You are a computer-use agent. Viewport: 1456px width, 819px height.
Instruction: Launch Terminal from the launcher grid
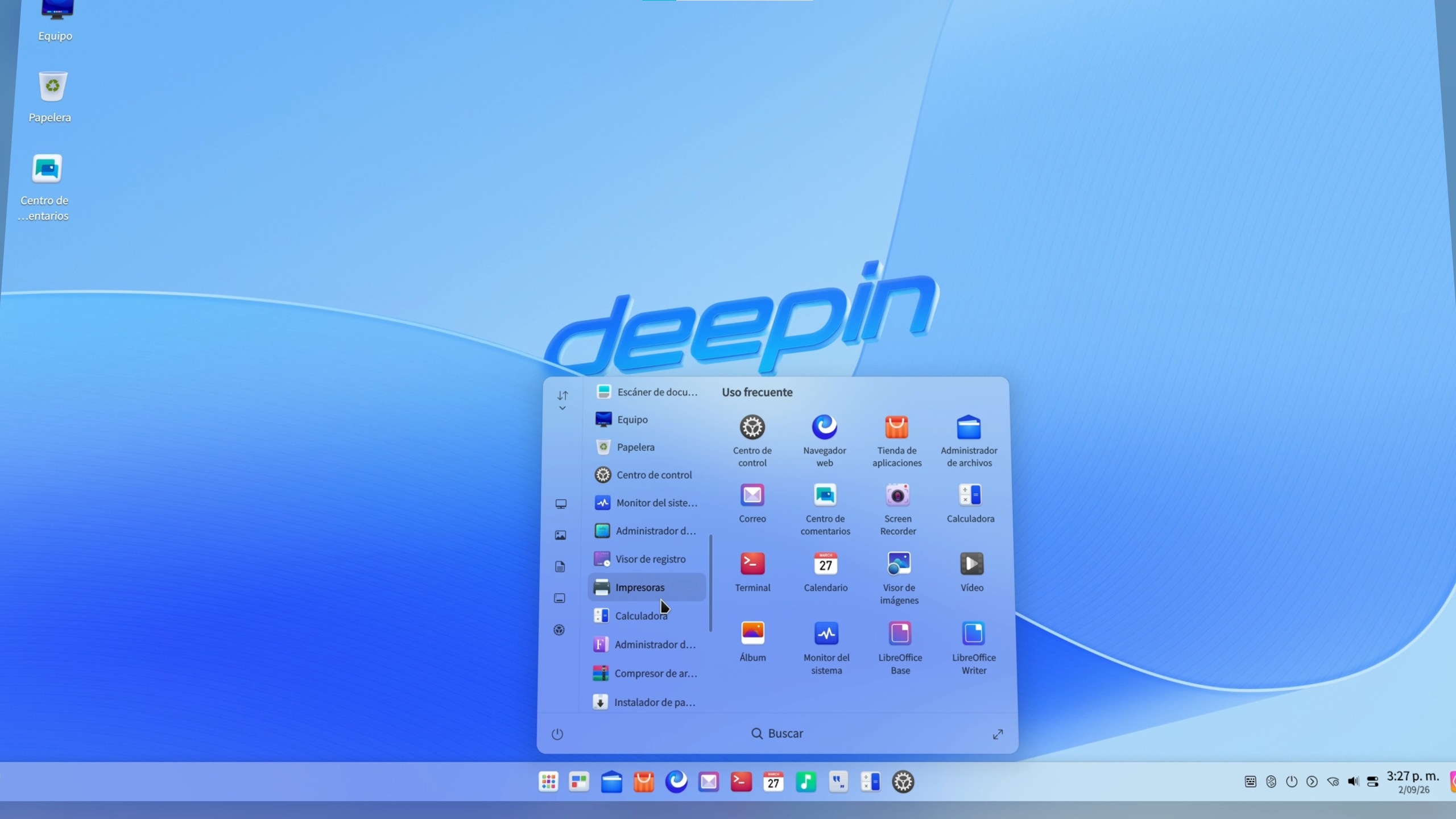click(752, 572)
